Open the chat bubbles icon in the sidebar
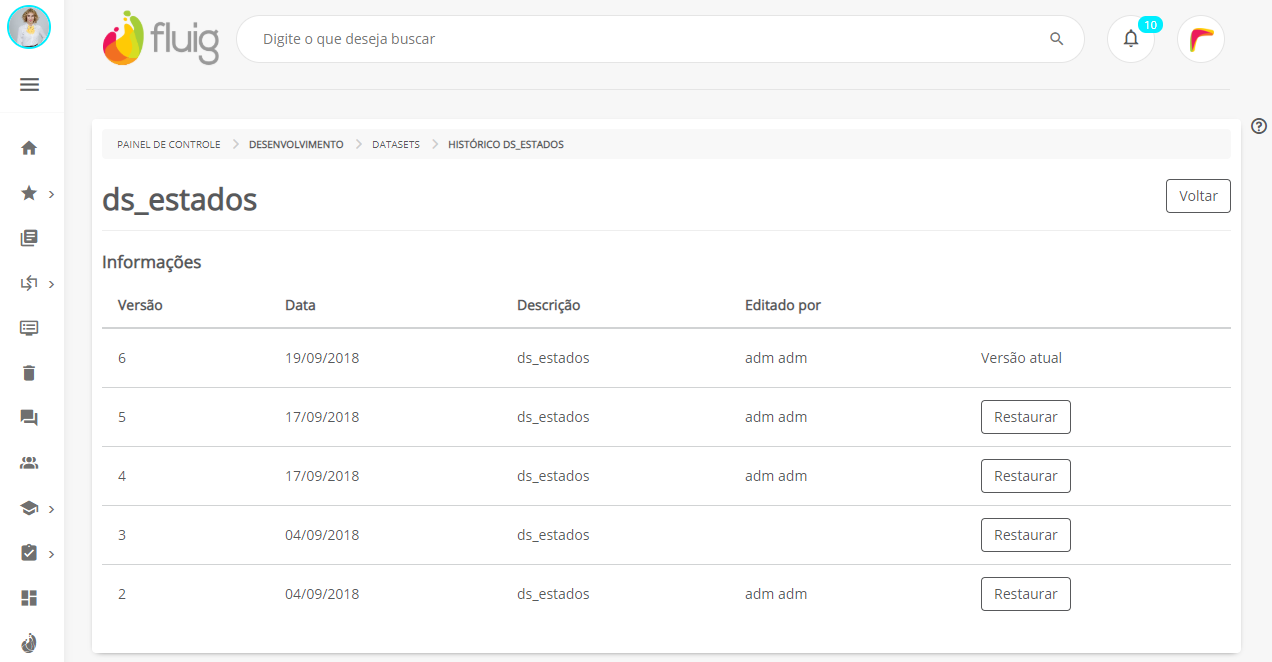The image size is (1272, 662). (29, 418)
